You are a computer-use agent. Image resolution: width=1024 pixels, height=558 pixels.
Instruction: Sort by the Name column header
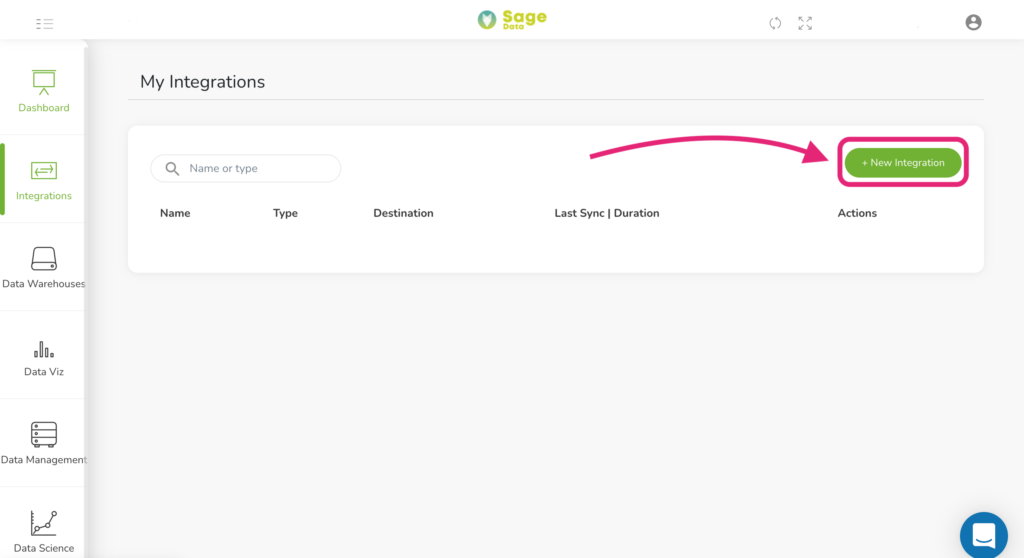175,213
